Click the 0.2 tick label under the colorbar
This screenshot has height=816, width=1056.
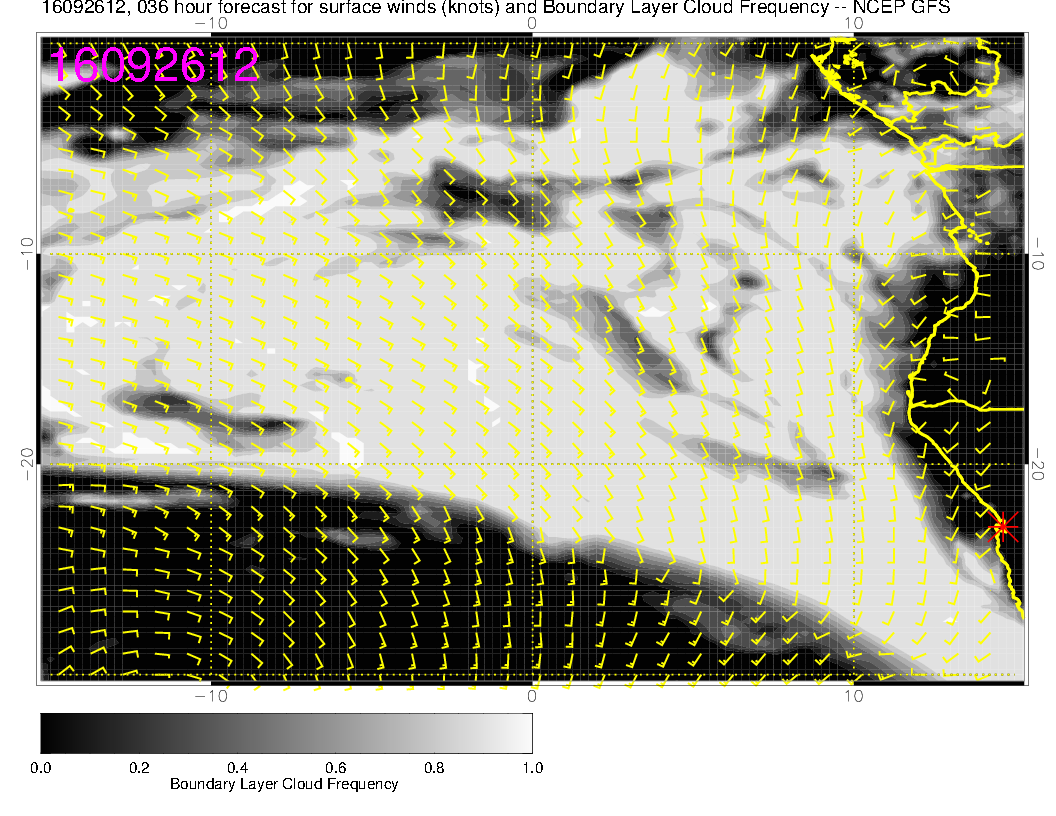point(139,768)
